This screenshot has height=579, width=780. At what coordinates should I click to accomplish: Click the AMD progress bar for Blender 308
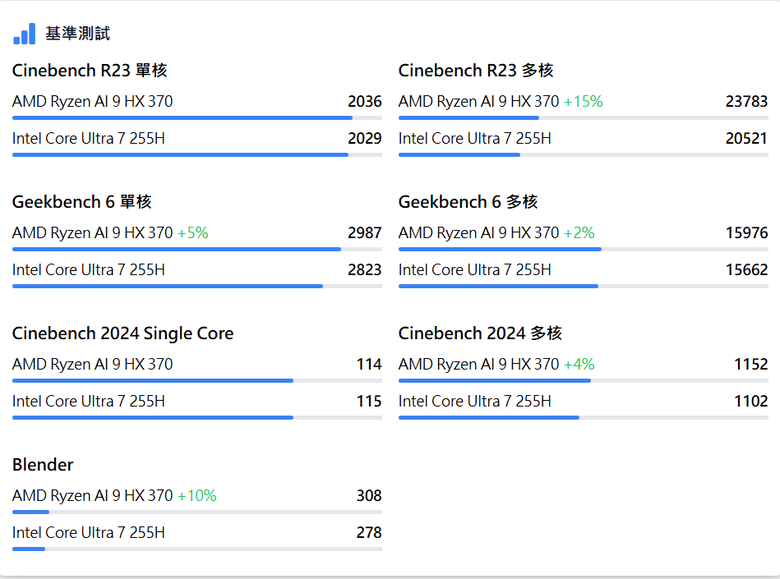(197, 512)
